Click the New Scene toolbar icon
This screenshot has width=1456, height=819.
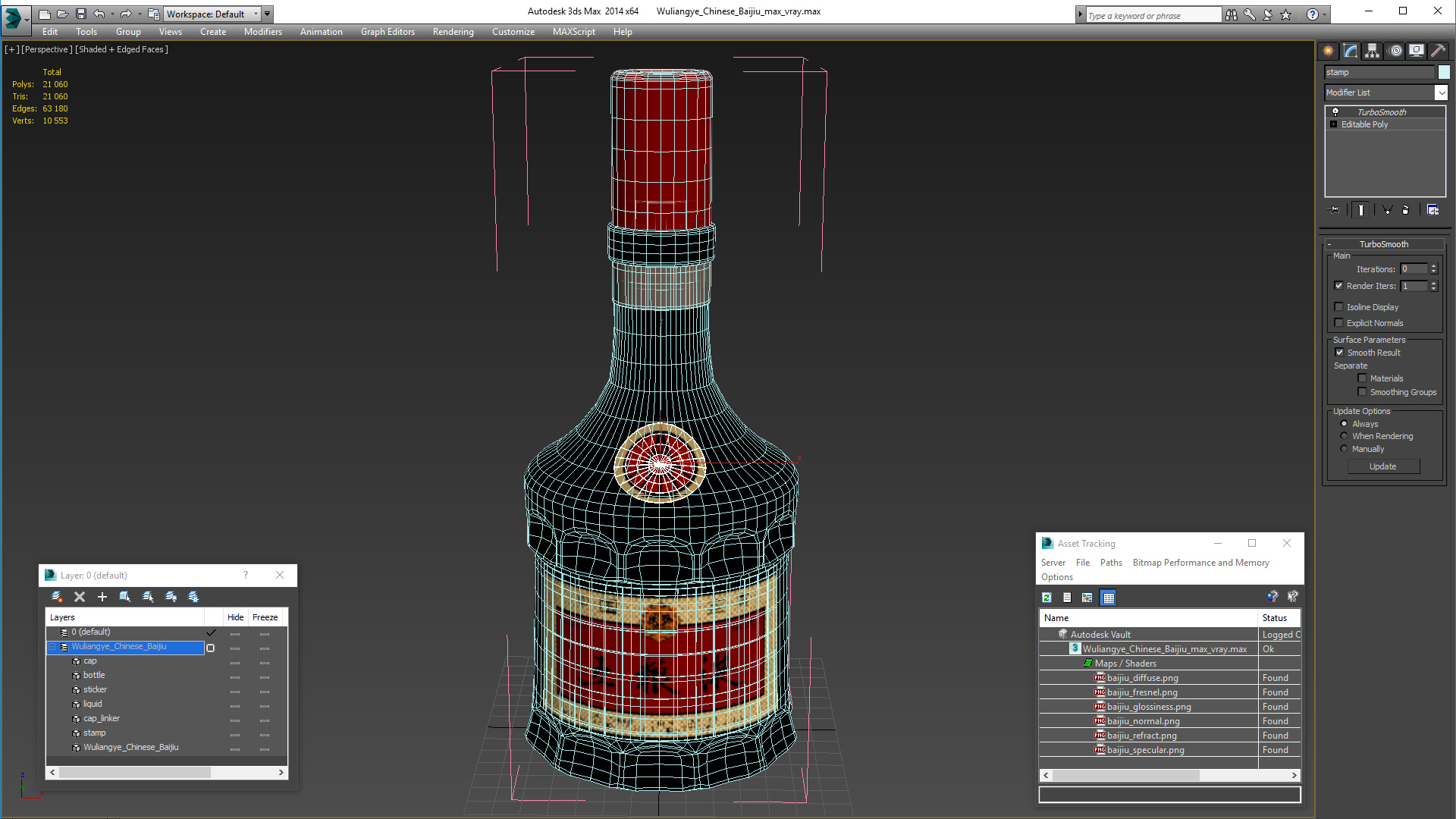44,14
